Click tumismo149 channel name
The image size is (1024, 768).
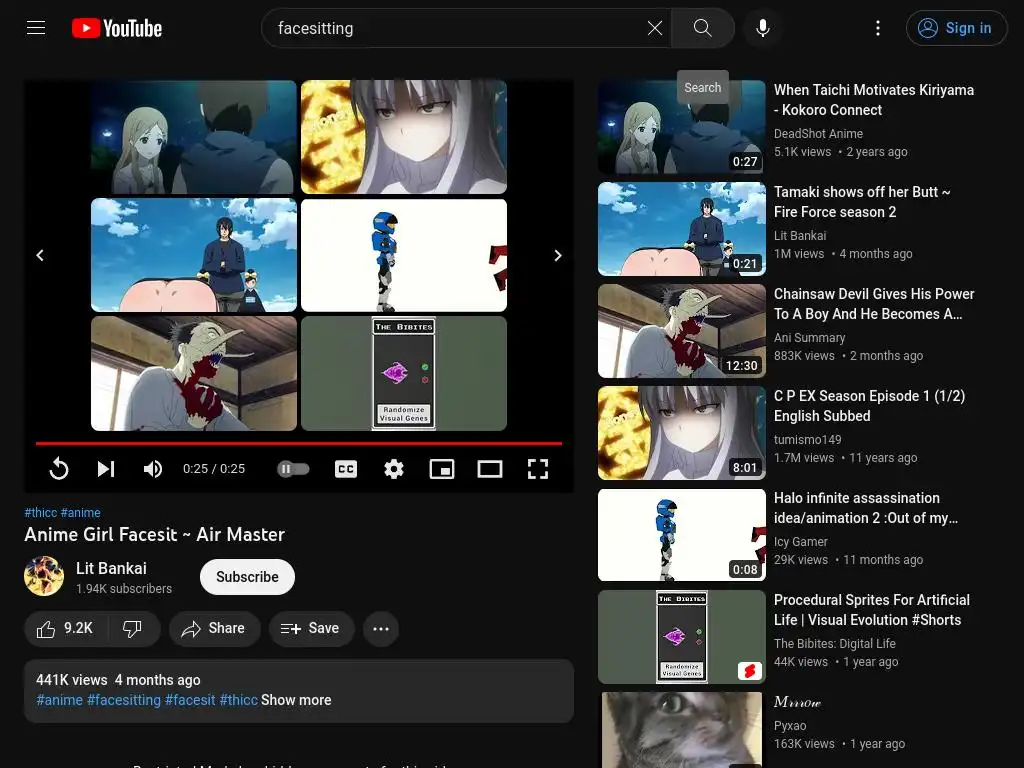tap(808, 440)
